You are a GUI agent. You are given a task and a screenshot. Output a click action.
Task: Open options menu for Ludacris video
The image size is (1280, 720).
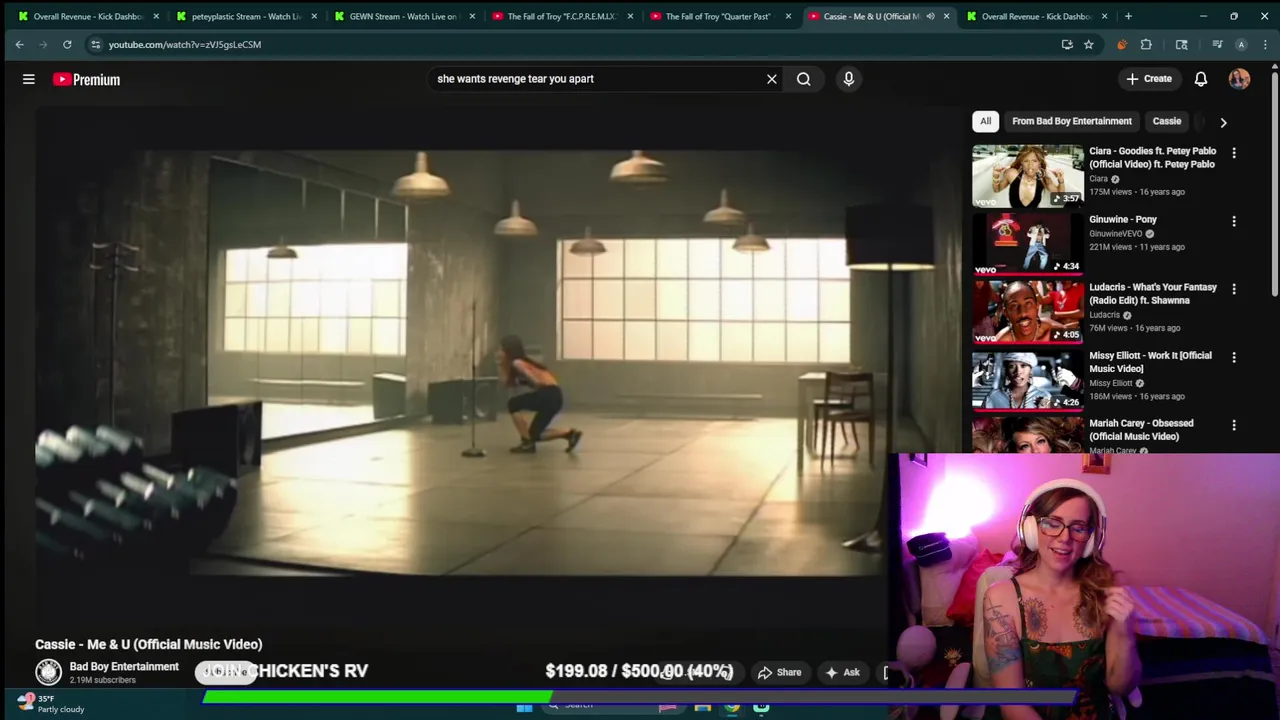1234,289
